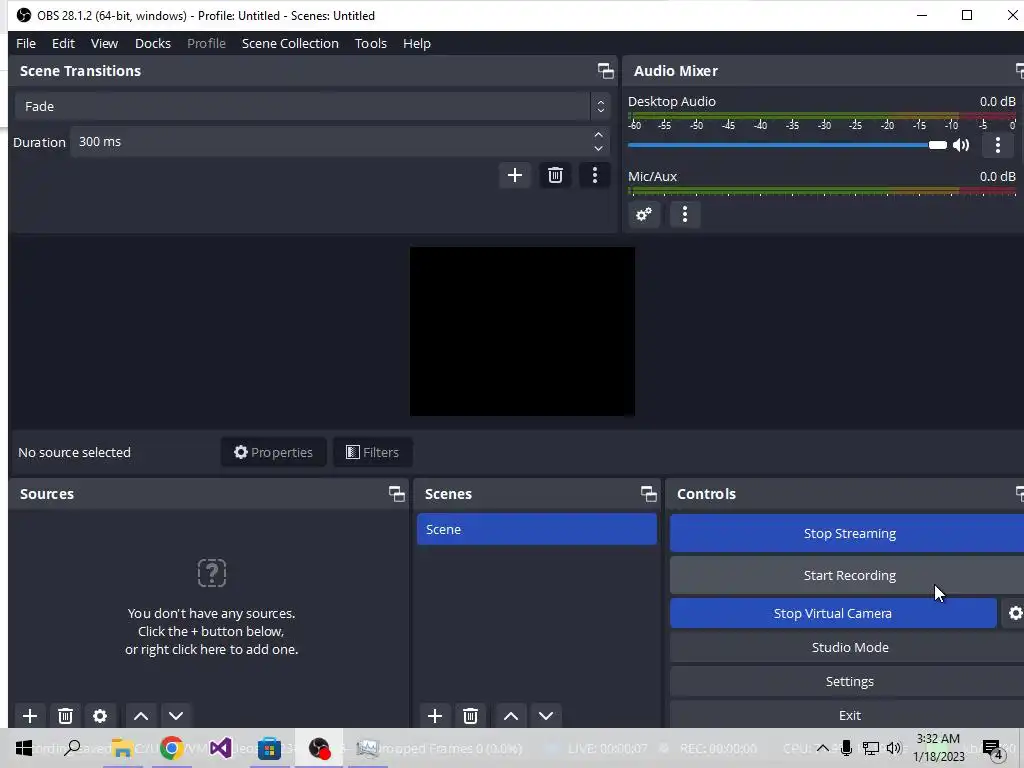Image resolution: width=1024 pixels, height=768 pixels.
Task: Open the Windows Start menu
Action: click(24, 748)
